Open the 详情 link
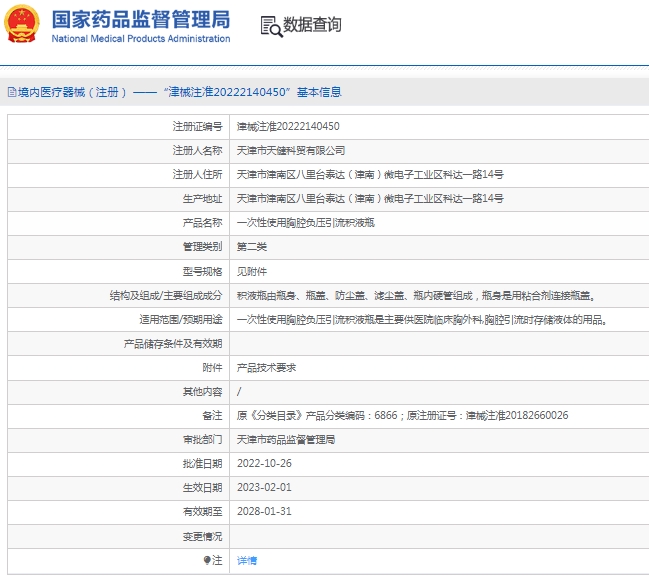Screen dimensions: 649x583 click(x=247, y=561)
